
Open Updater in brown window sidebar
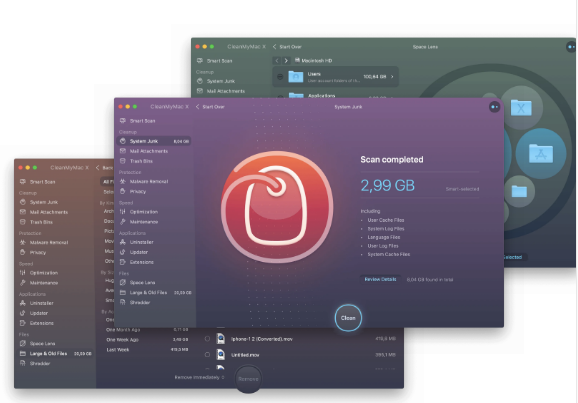click(34, 313)
